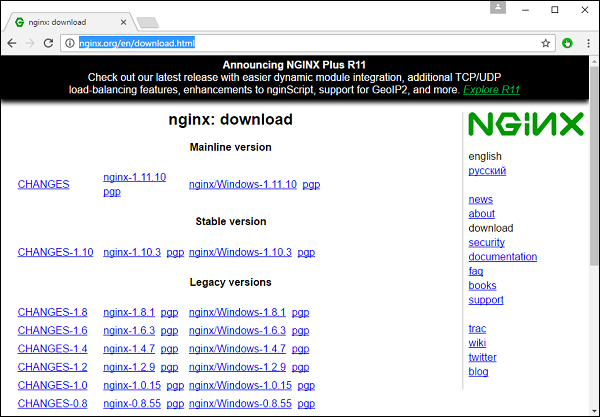Bookmark this page with the star icon
The width and height of the screenshot is (600, 417).
coord(546,43)
